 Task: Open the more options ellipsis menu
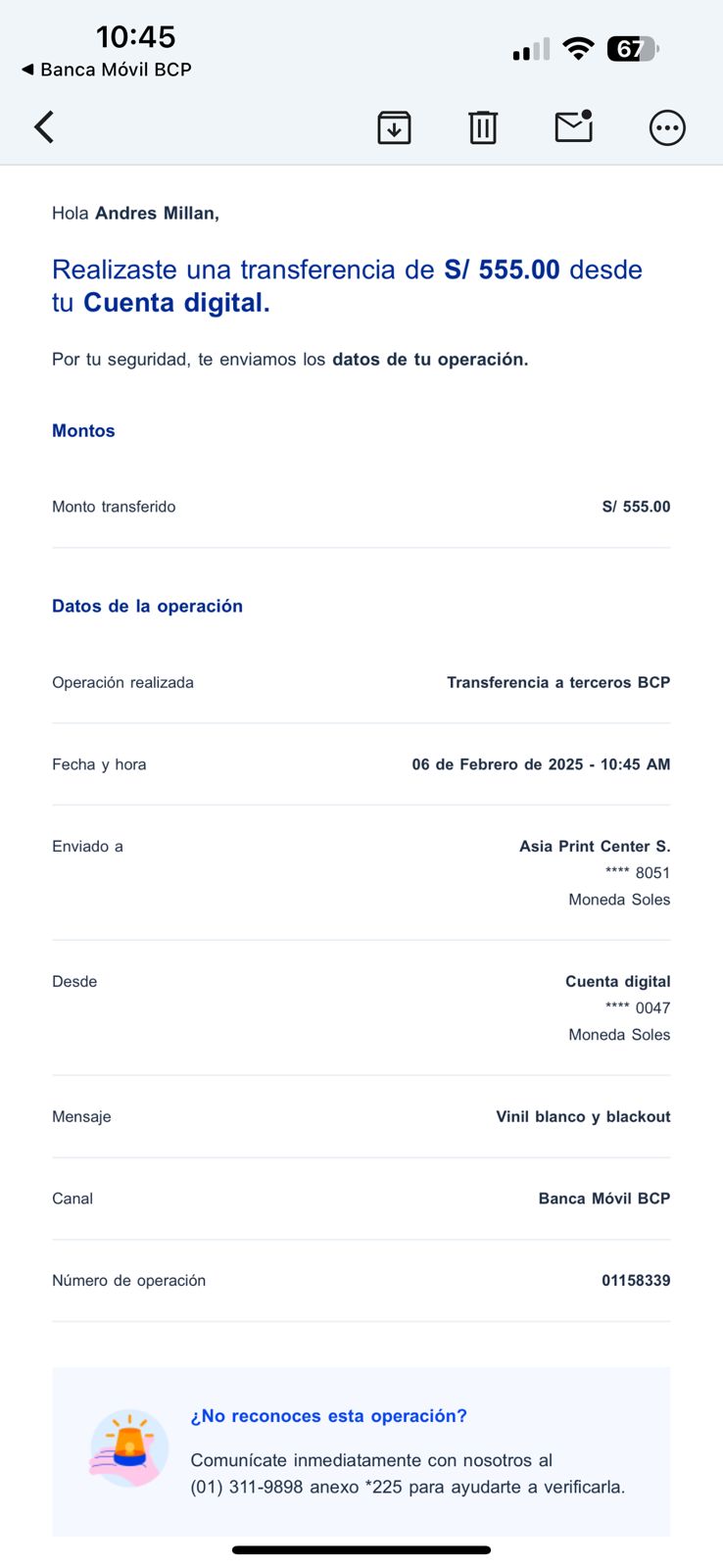click(667, 127)
